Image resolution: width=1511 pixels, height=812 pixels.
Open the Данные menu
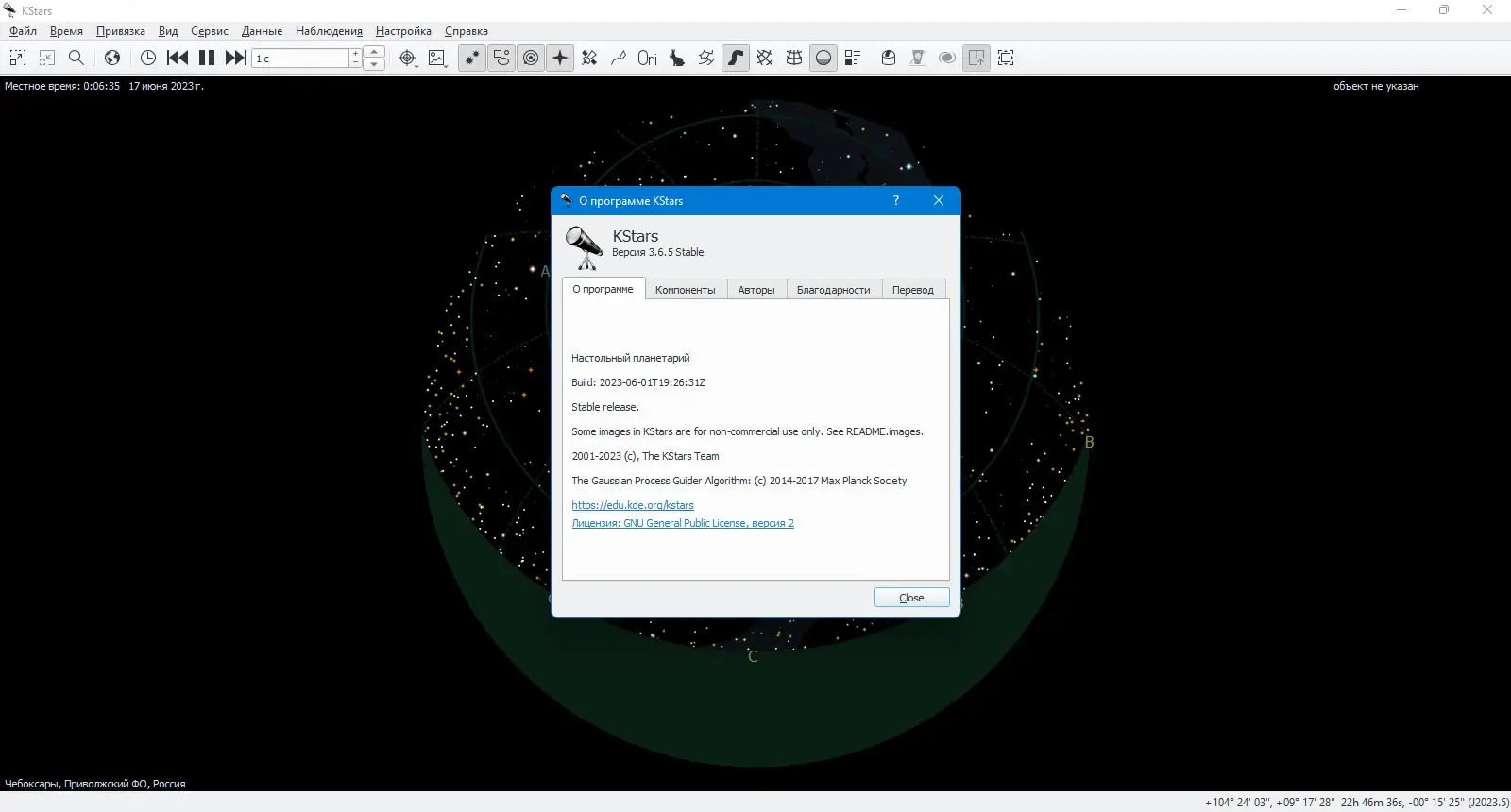262,31
